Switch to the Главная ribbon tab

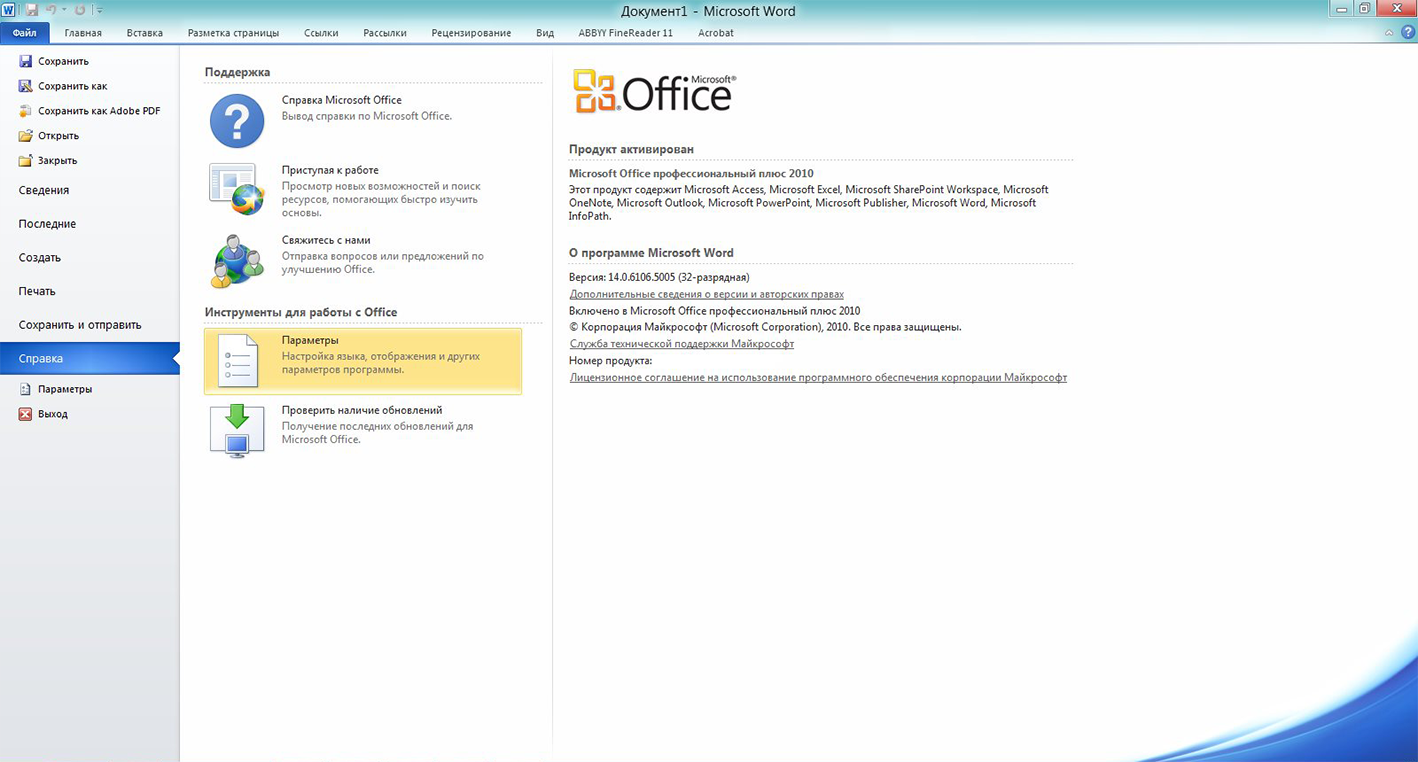click(x=83, y=33)
